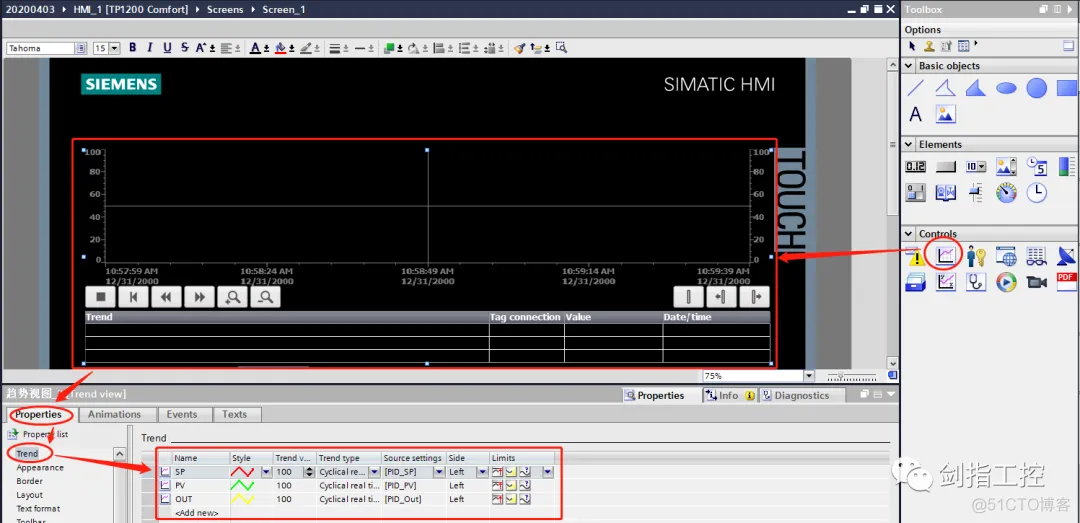This screenshot has height=523, width=1080.
Task: Open Source settings dropdown for SP
Action: coord(439,472)
